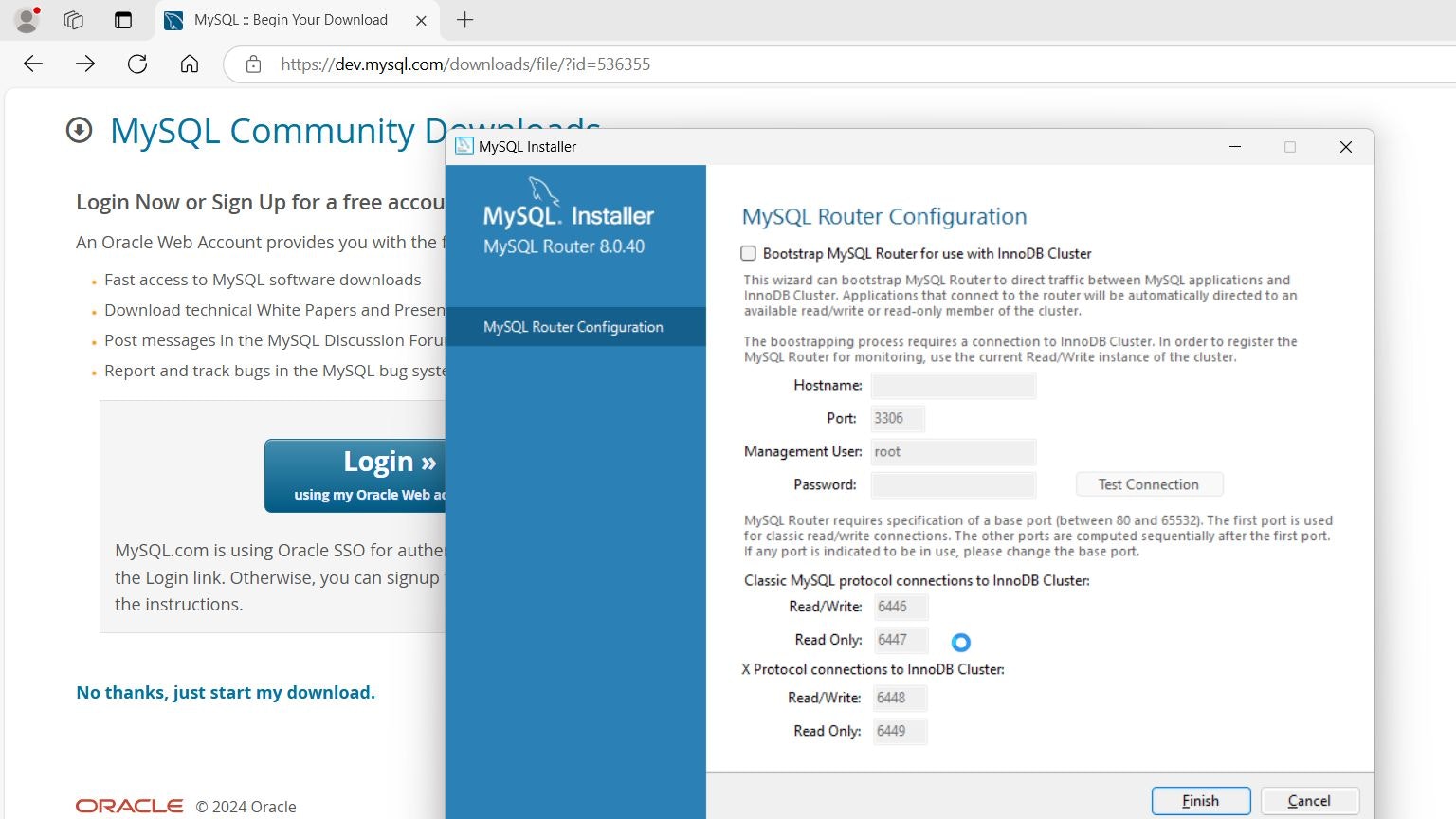Click the browser back arrow
The width and height of the screenshot is (1456, 819).
32,64
